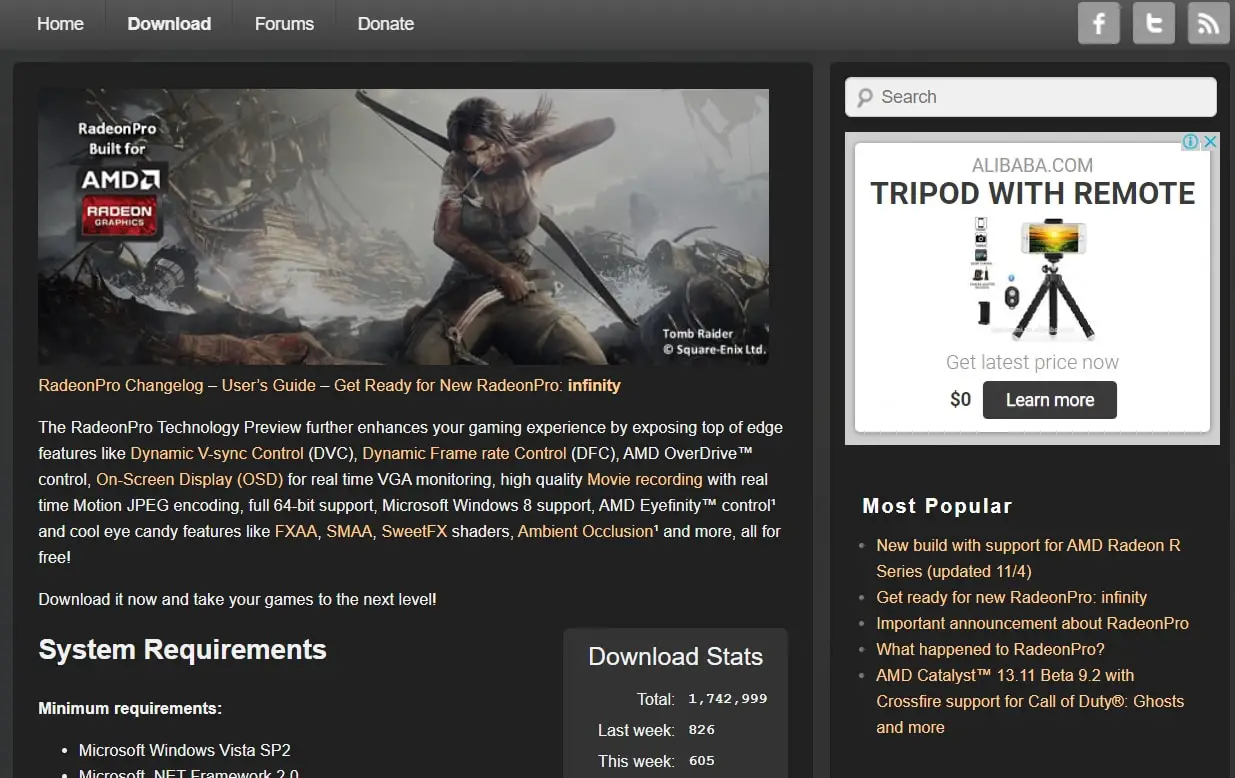1235x778 pixels.
Task: Open the Facebook social icon
Action: (x=1098, y=23)
